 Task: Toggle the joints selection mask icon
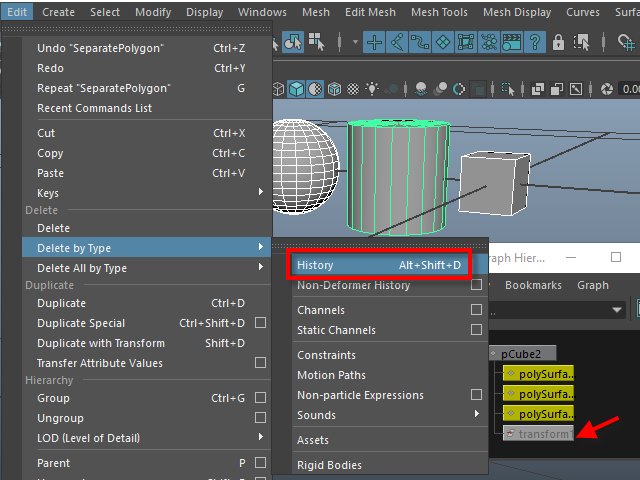(397, 42)
